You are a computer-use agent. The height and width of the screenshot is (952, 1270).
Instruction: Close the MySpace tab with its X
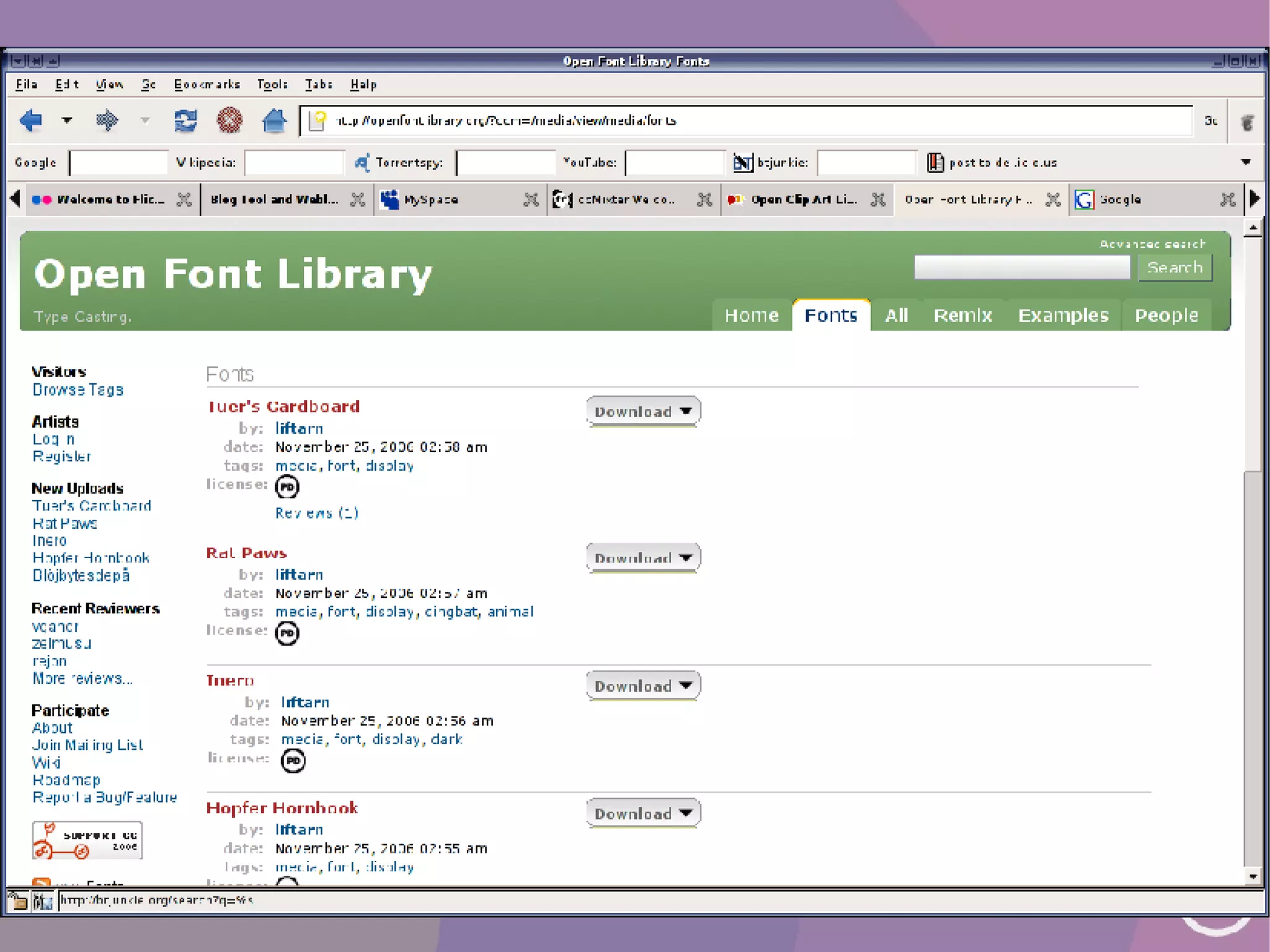point(531,200)
